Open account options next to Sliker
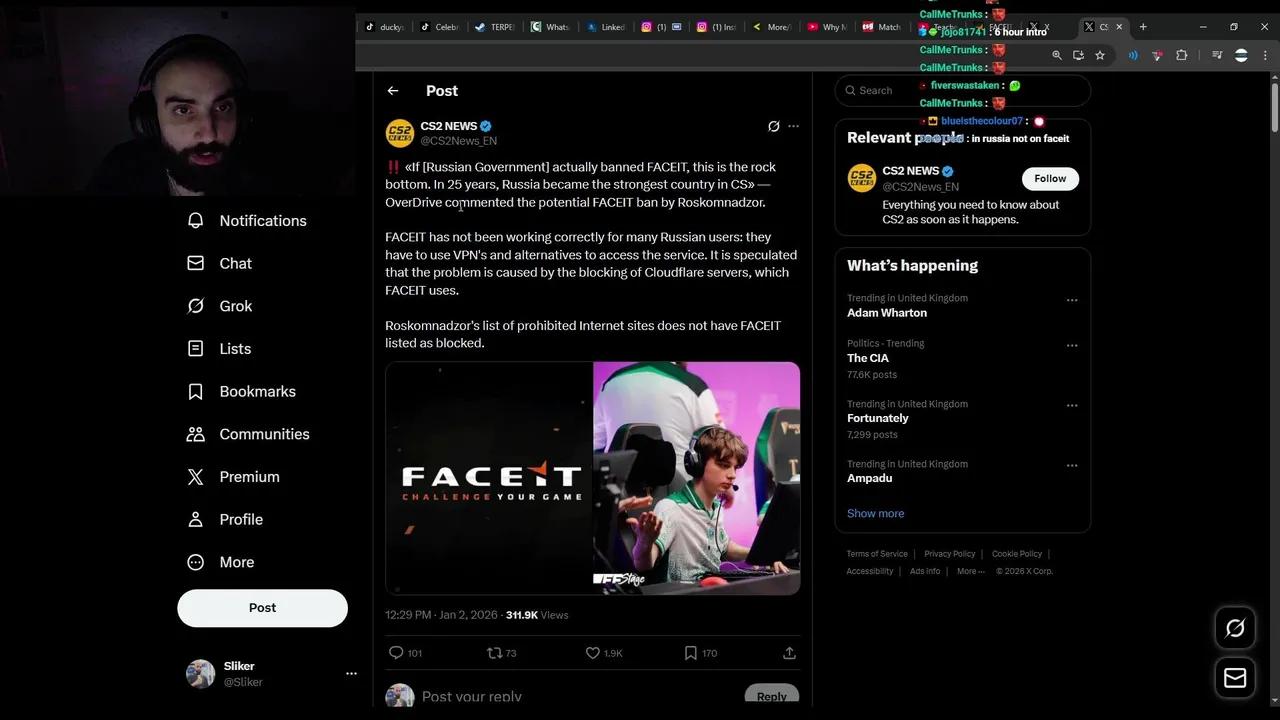This screenshot has width=1280, height=720. pyautogui.click(x=351, y=674)
